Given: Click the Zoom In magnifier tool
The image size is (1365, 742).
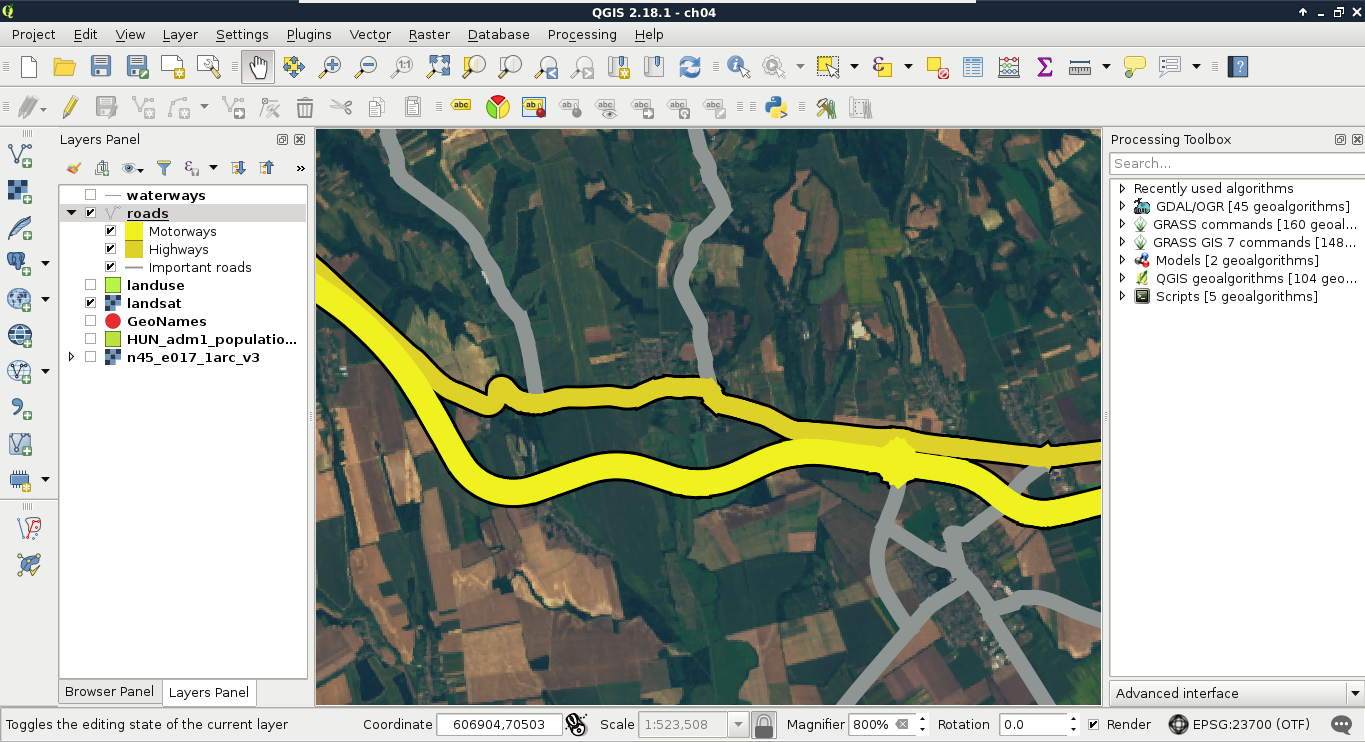Looking at the screenshot, I should pyautogui.click(x=329, y=67).
